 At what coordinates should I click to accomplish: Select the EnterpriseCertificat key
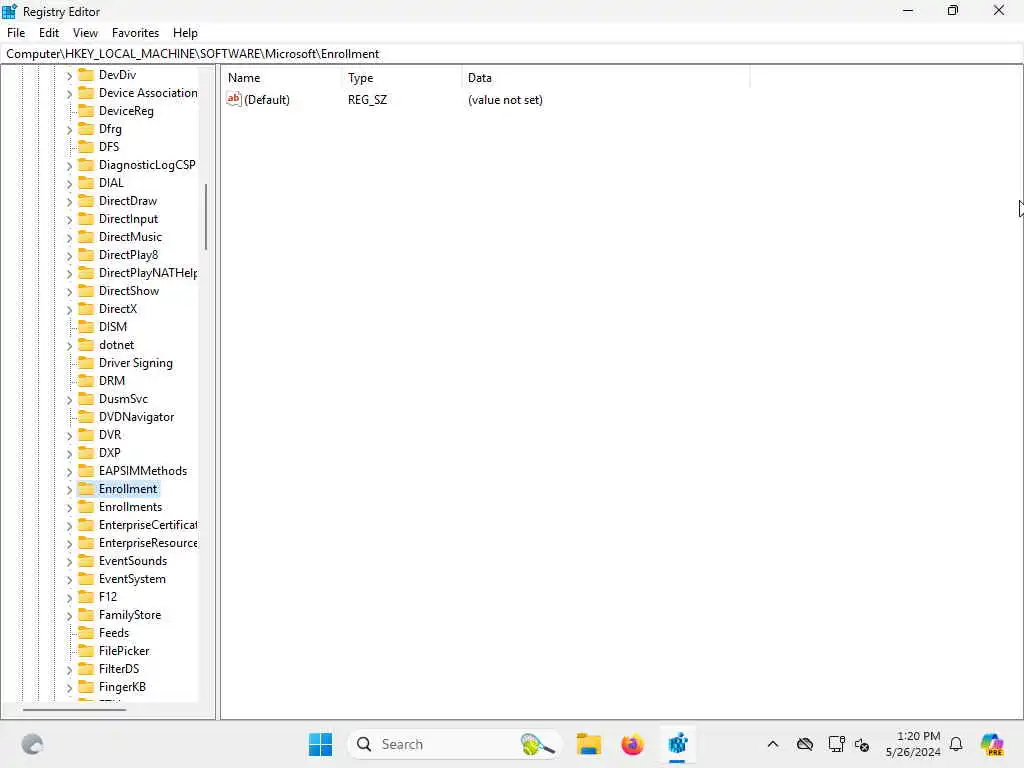148,524
